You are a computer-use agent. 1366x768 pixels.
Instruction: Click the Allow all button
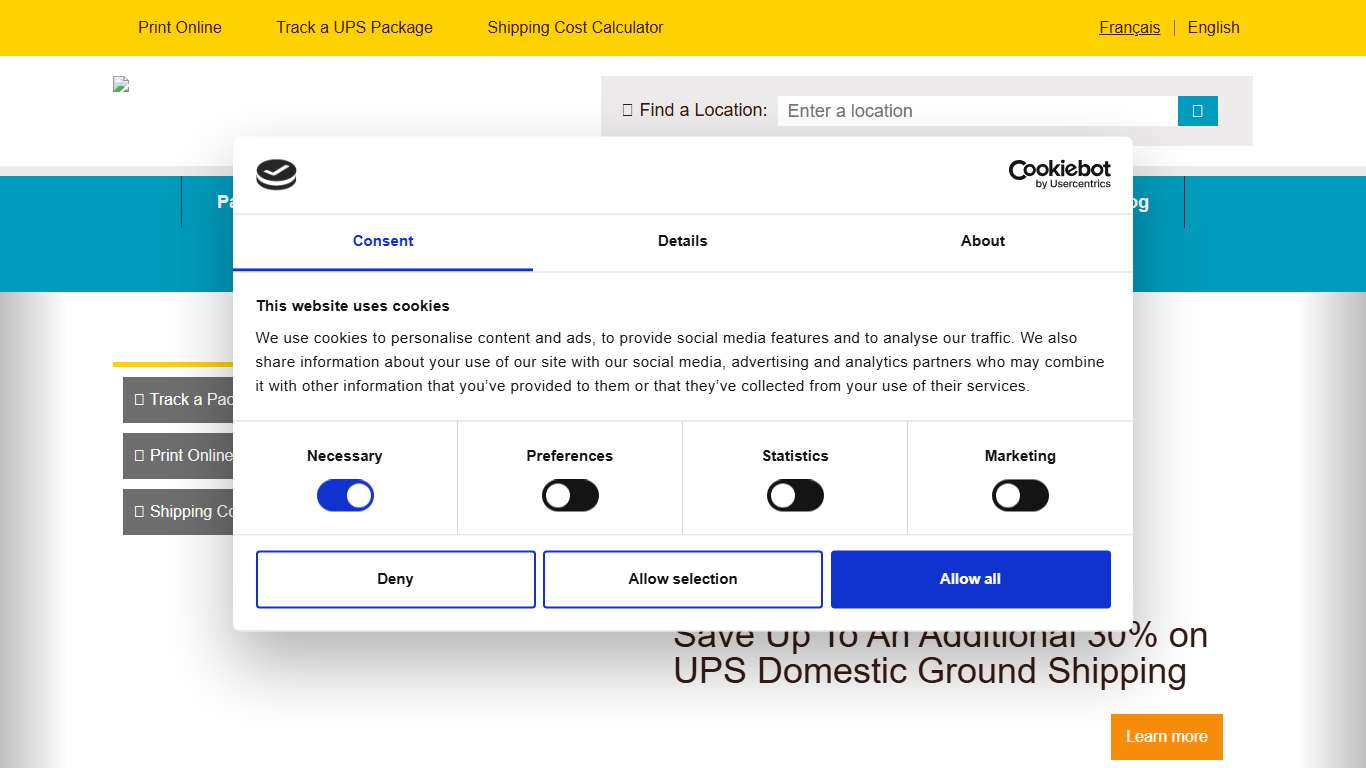[x=970, y=579]
